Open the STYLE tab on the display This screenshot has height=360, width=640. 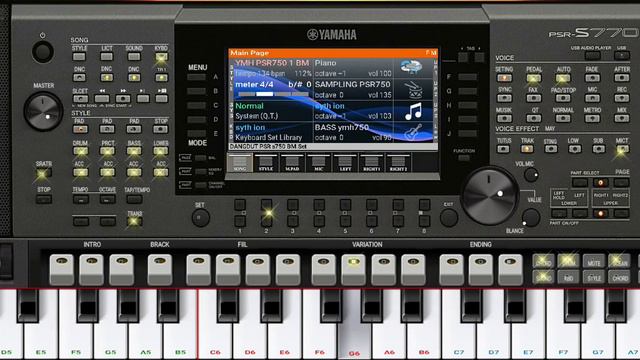coord(266,163)
